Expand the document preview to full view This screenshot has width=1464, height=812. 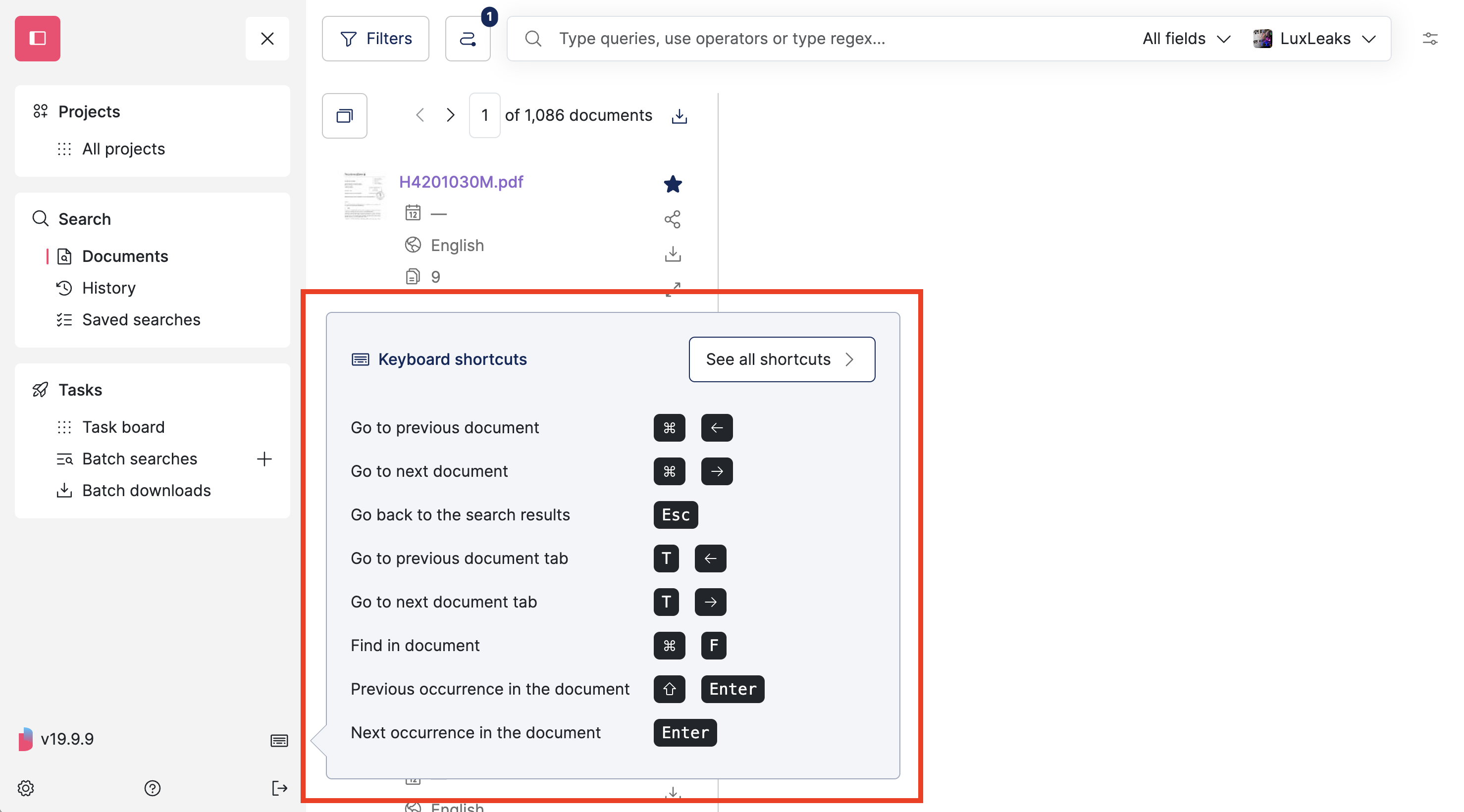[673, 290]
